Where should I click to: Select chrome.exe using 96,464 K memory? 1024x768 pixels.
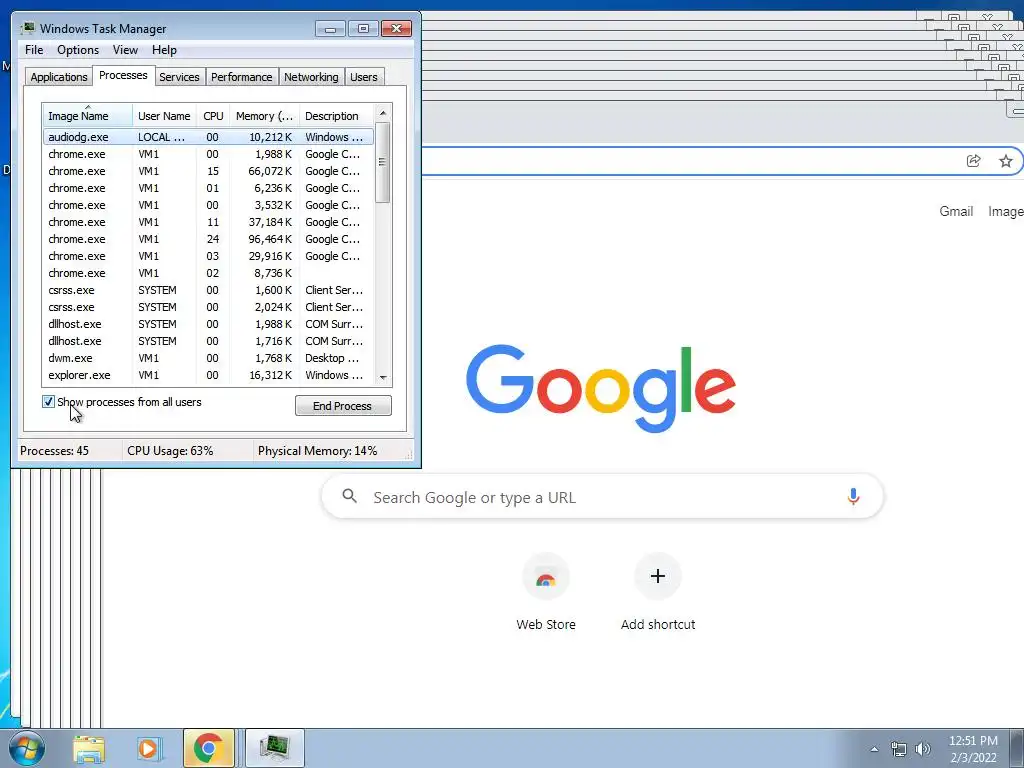click(208, 239)
